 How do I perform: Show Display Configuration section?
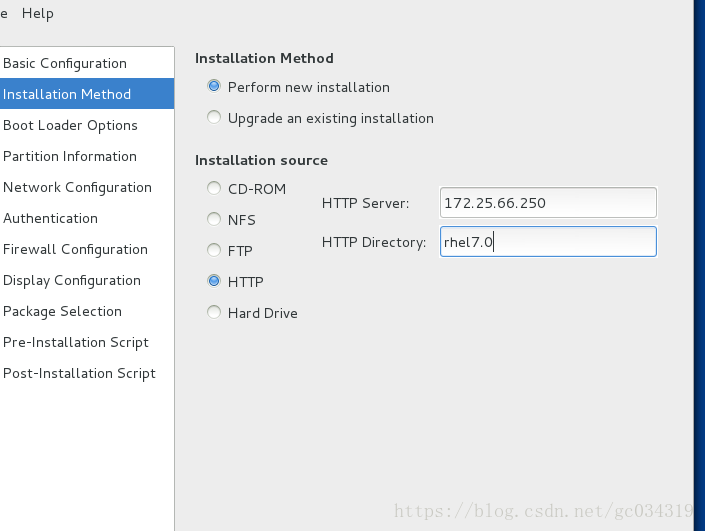coord(72,280)
